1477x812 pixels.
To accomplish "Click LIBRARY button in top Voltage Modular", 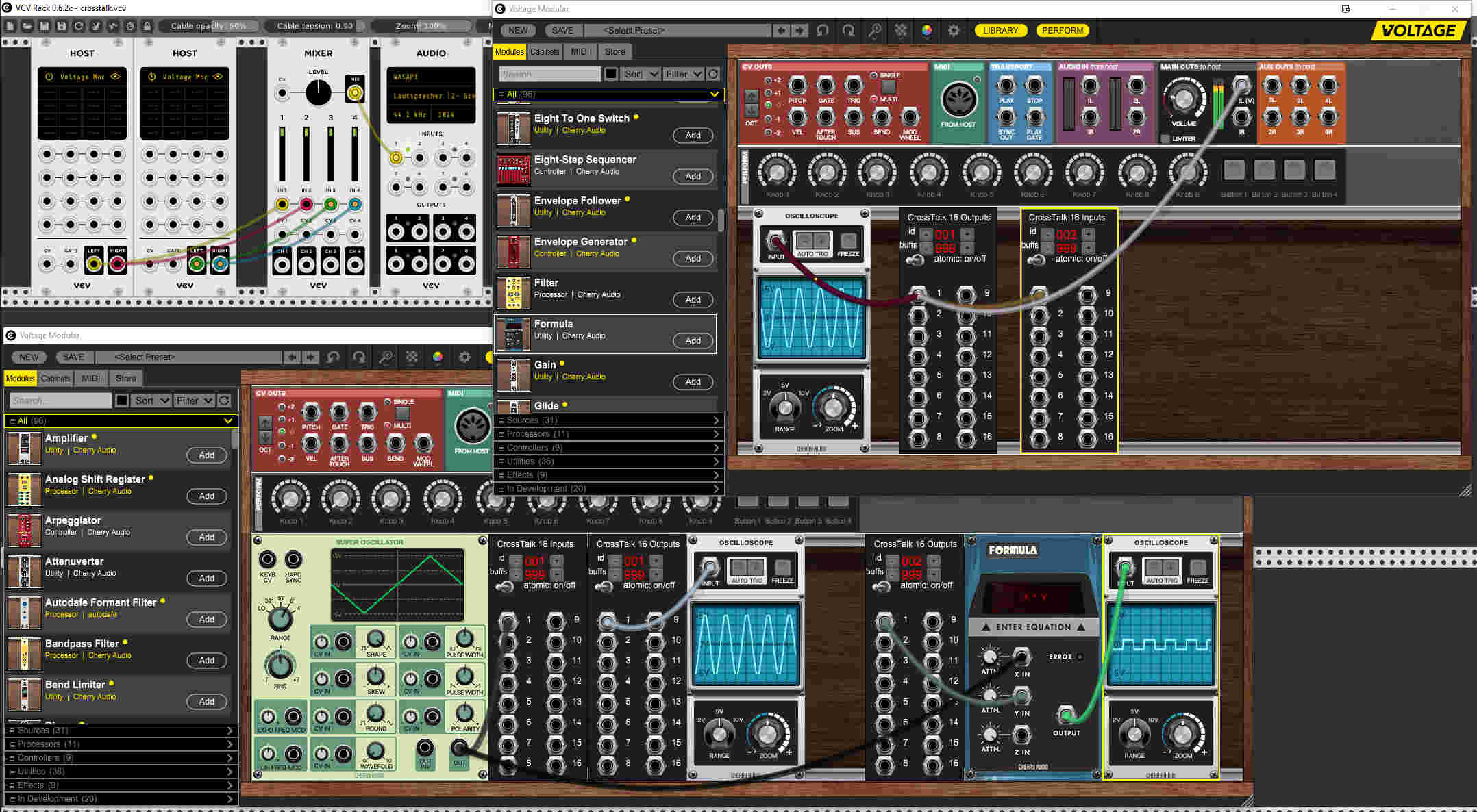I will [1000, 30].
